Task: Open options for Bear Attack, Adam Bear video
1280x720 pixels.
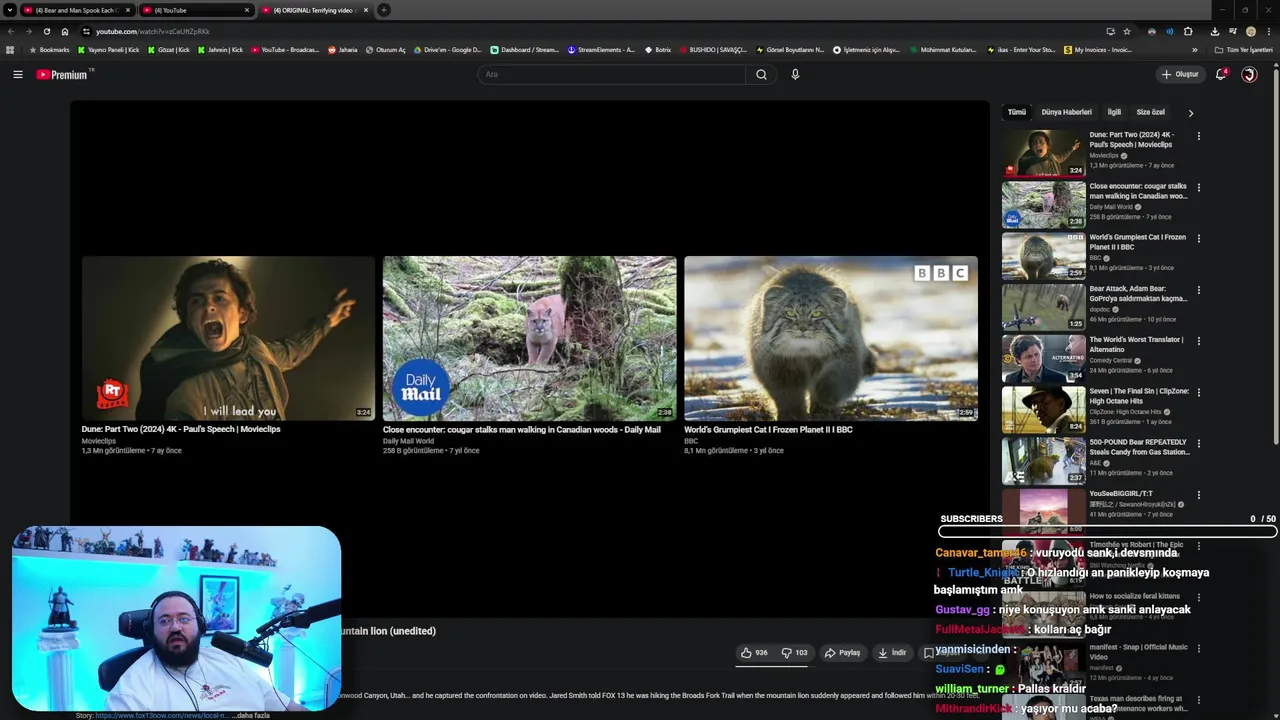Action: [1199, 290]
